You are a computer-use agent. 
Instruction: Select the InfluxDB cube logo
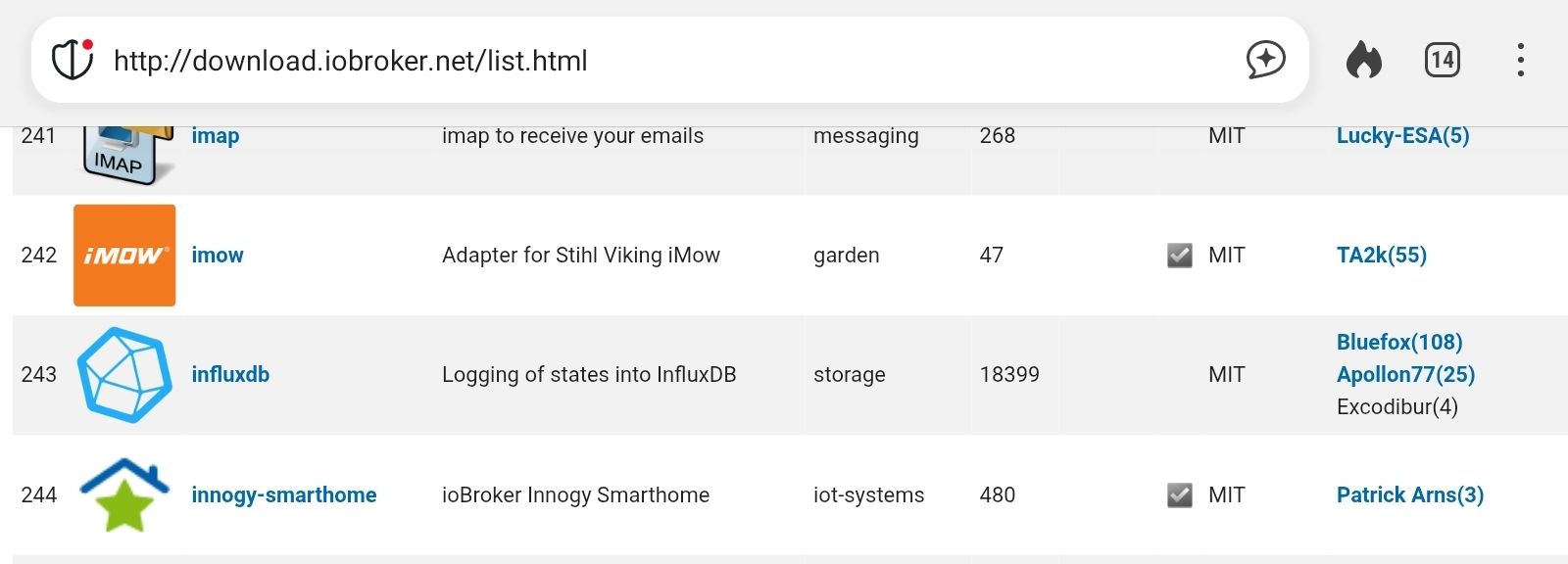124,375
